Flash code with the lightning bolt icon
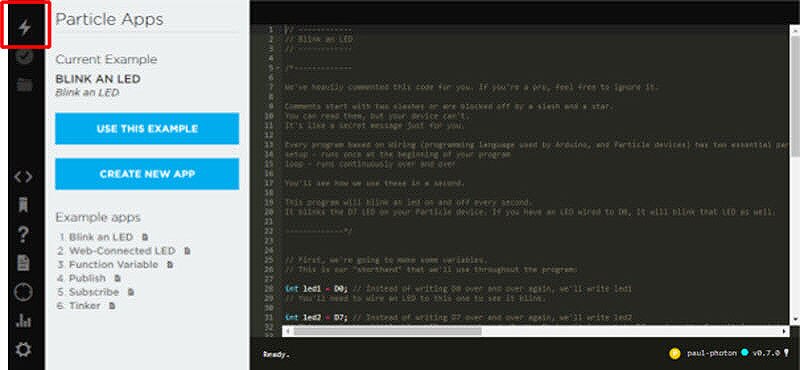The width and height of the screenshot is (800, 370). (x=24, y=27)
